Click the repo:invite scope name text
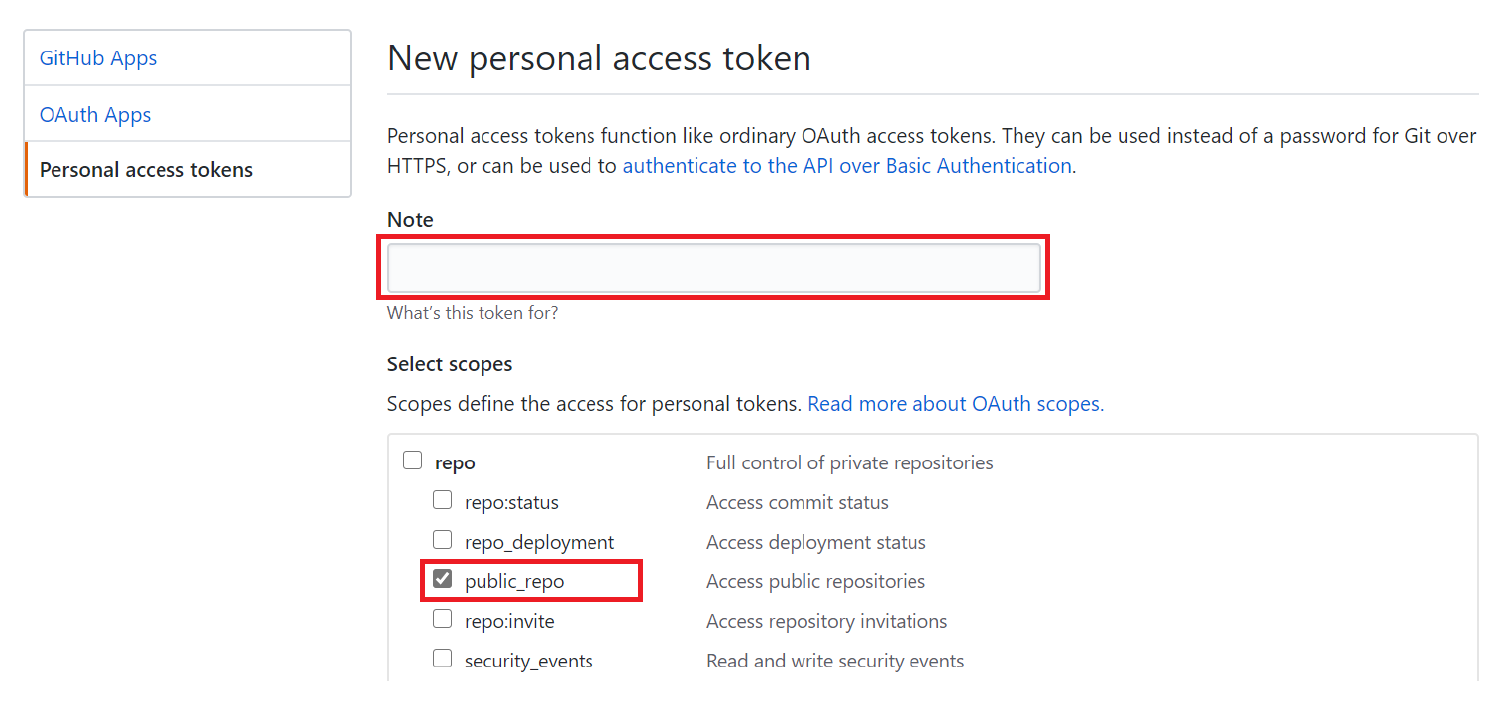Viewport: 1500px width, 718px height. click(509, 621)
